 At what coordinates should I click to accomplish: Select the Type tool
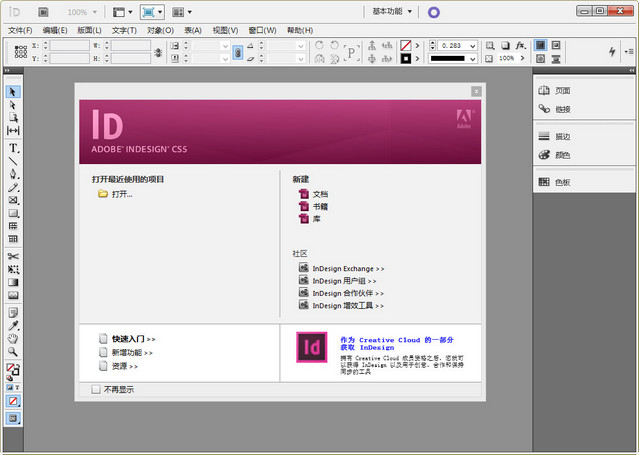point(14,148)
